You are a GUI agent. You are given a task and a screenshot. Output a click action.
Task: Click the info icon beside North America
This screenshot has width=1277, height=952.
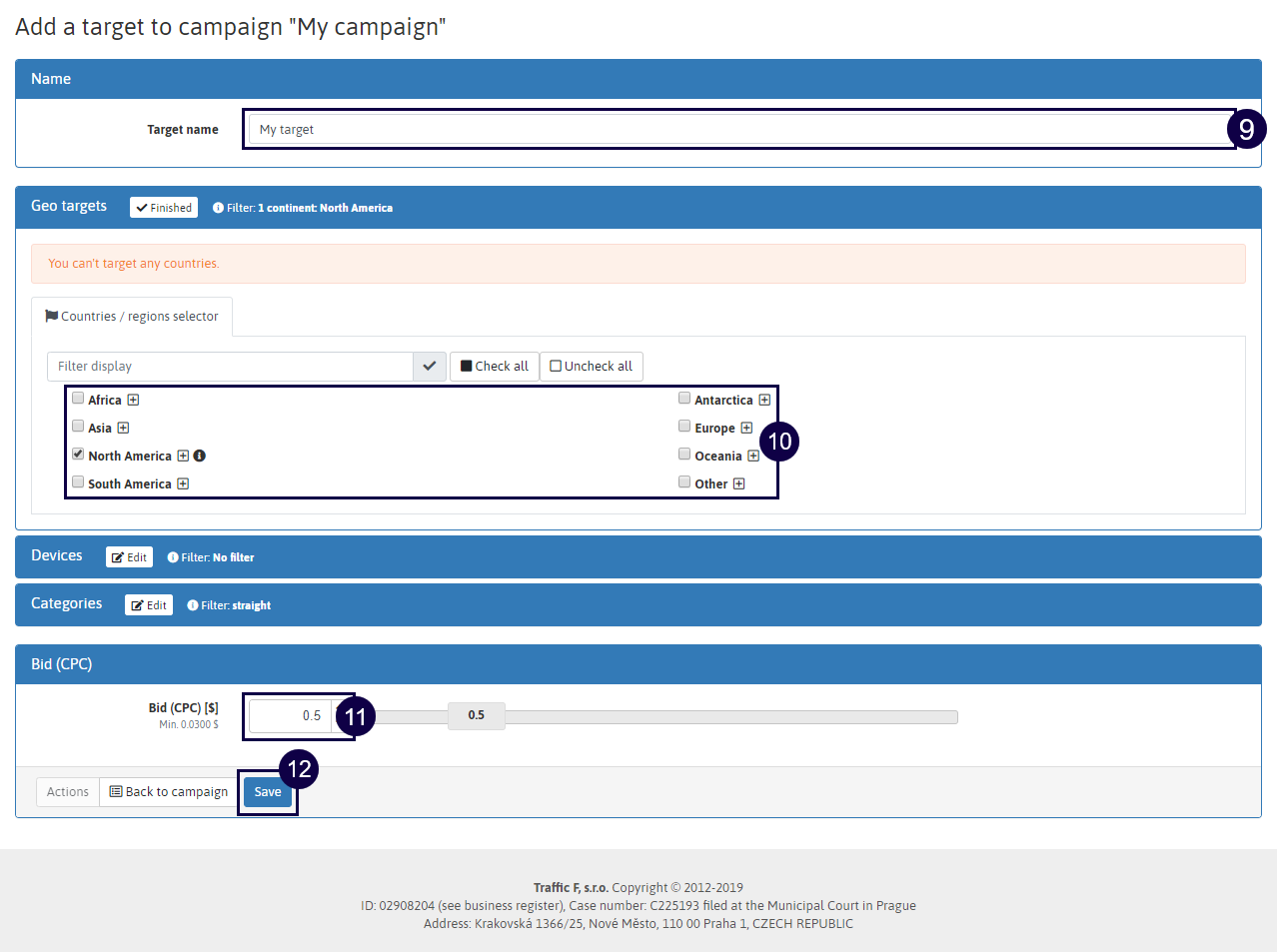200,457
